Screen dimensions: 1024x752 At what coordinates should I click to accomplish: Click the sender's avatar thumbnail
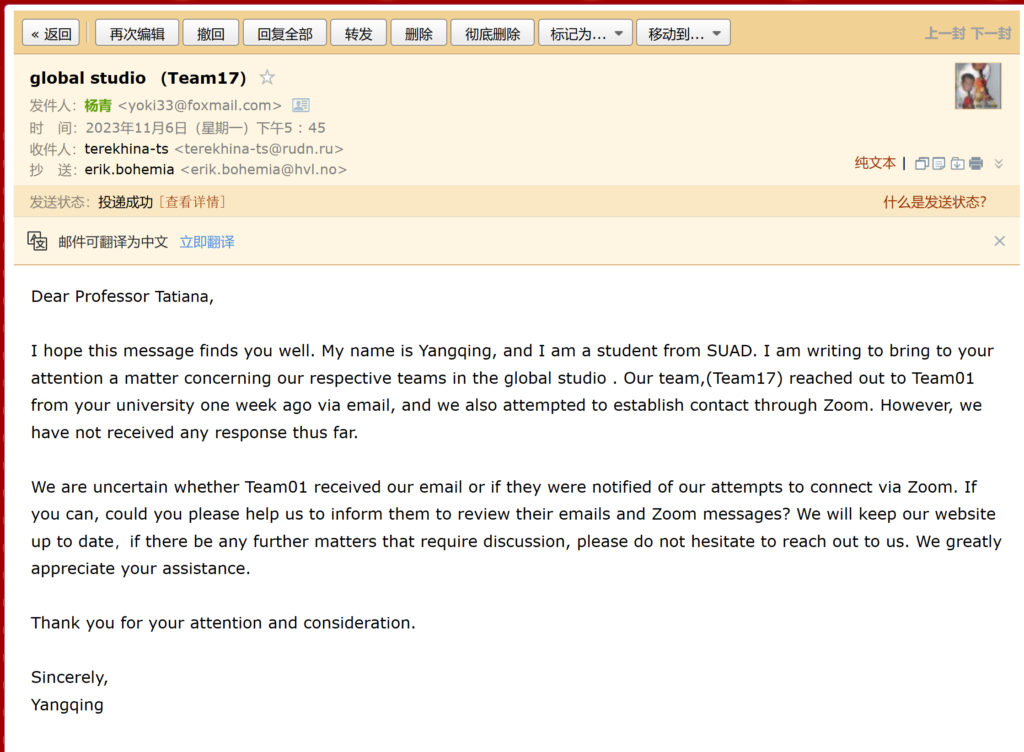tap(977, 86)
